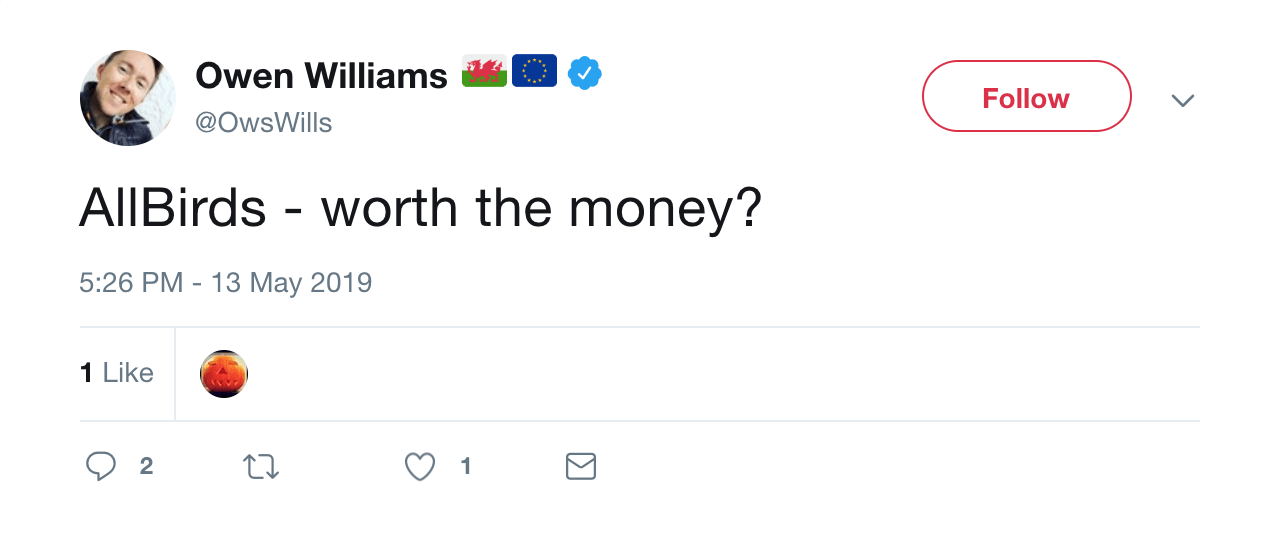View the list via "1 Like"

tap(117, 373)
